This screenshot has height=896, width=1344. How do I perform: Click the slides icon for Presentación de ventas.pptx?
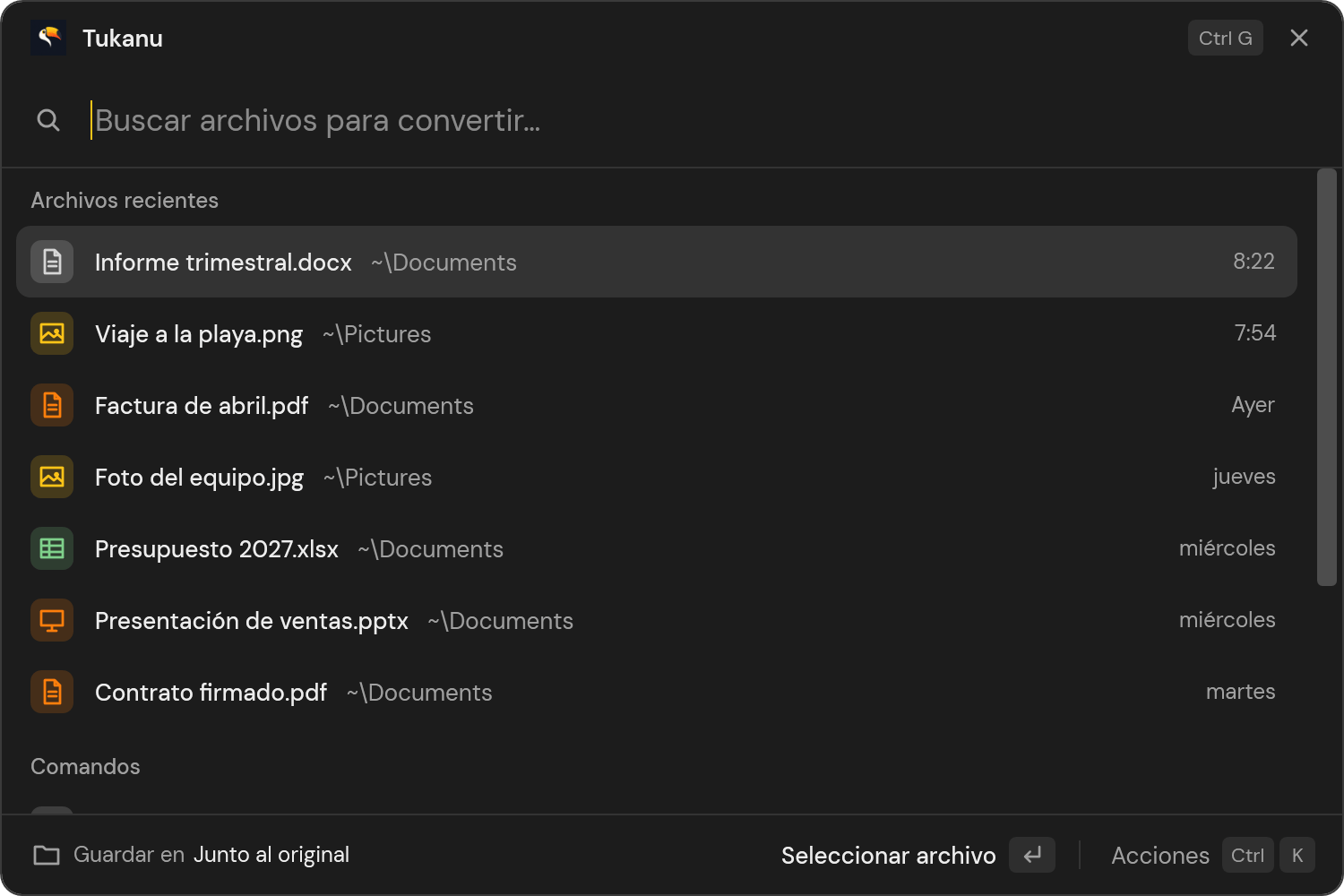click(x=52, y=620)
